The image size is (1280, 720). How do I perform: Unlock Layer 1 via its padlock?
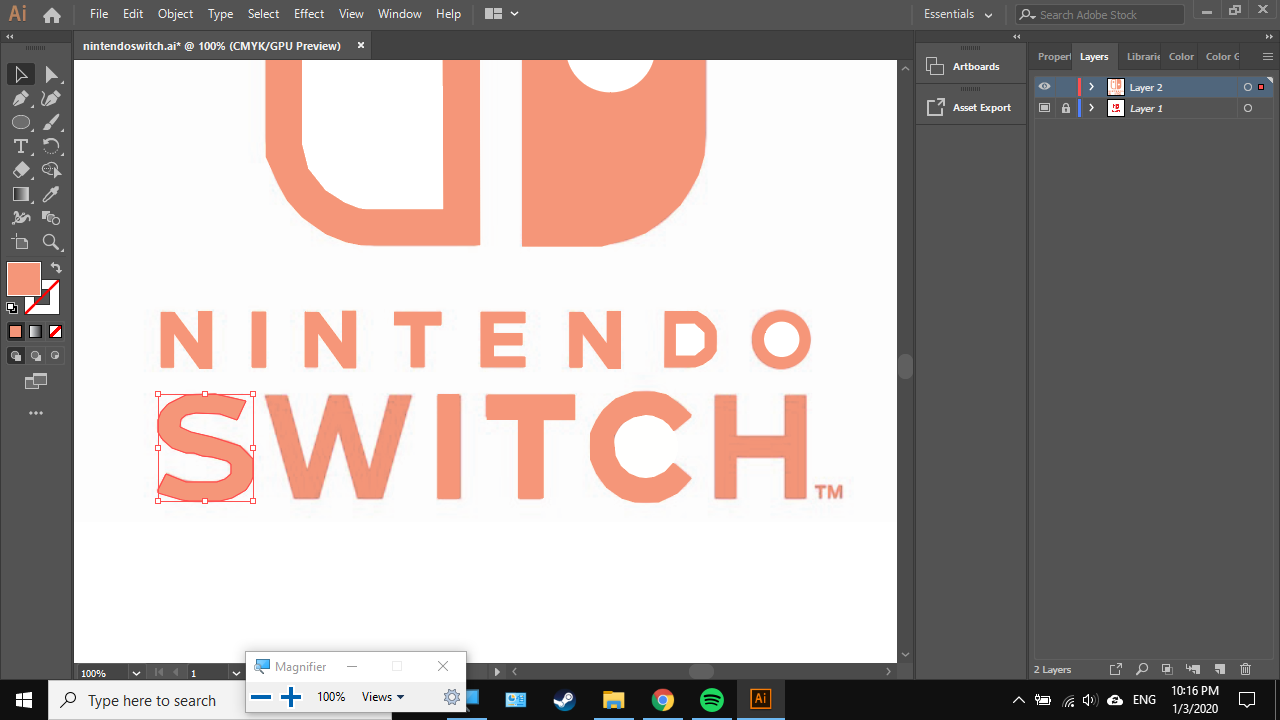1065,108
